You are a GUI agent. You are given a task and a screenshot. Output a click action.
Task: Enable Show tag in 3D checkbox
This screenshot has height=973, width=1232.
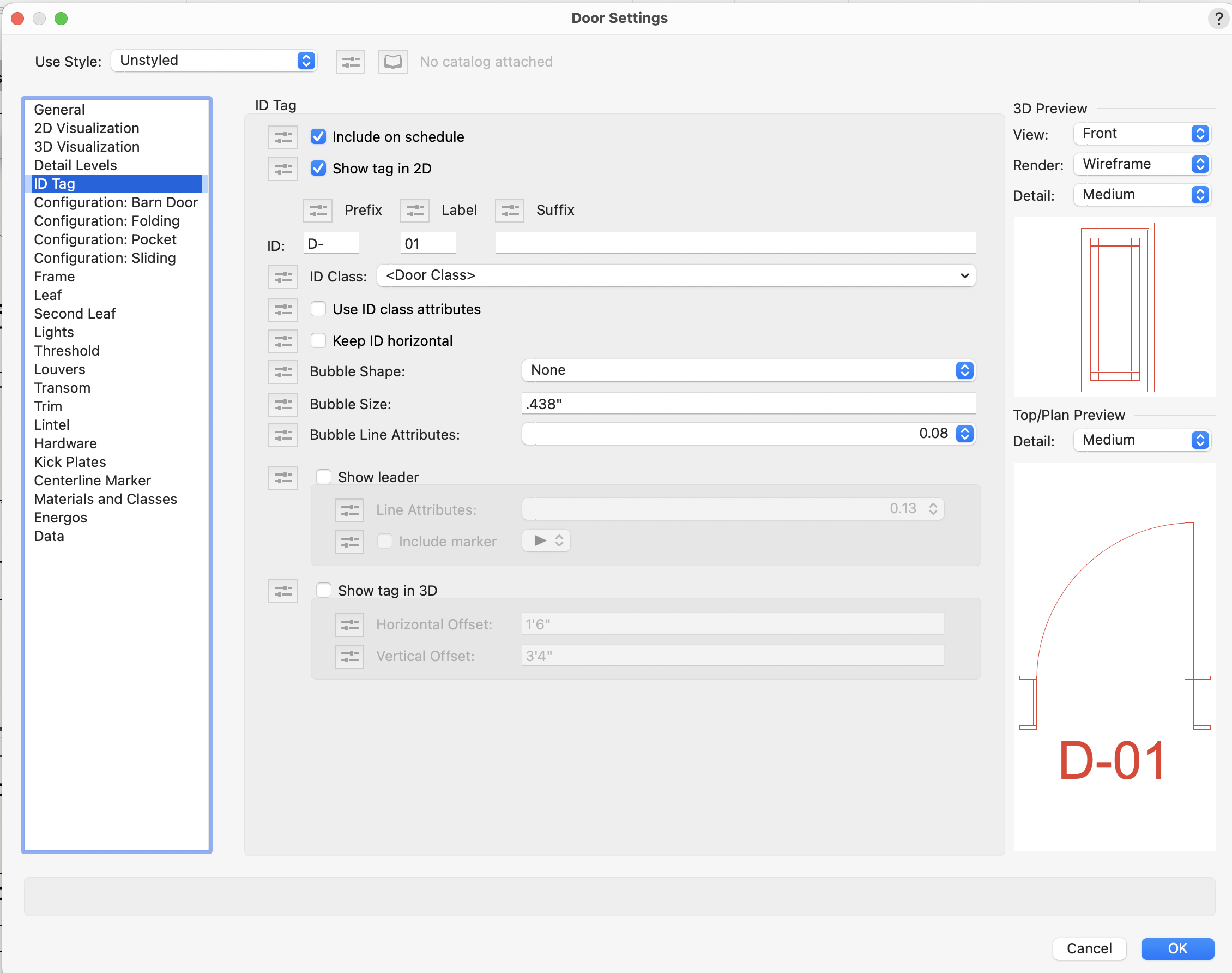[x=324, y=590]
